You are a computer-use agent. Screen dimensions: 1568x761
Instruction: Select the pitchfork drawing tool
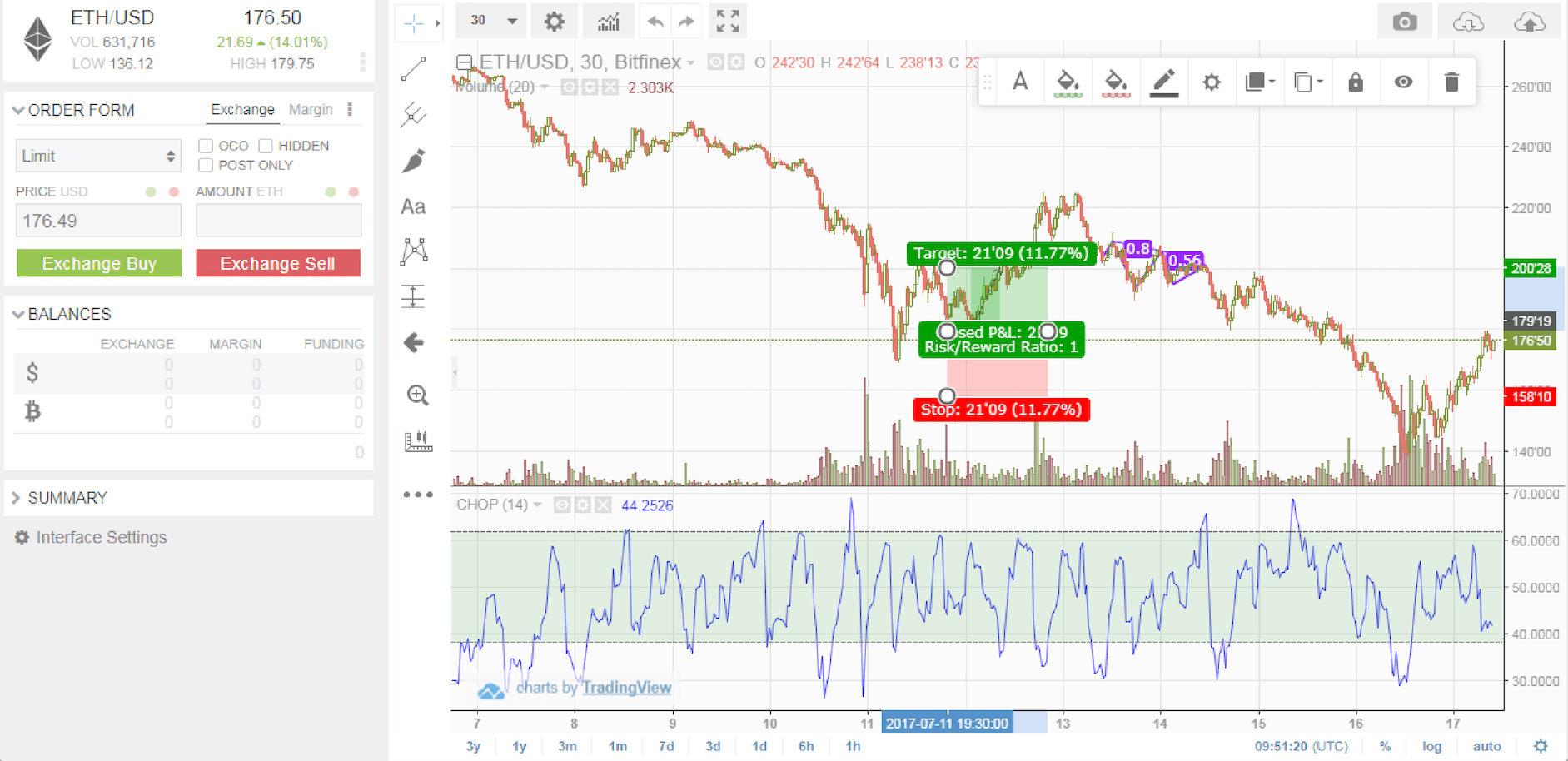pos(414,114)
